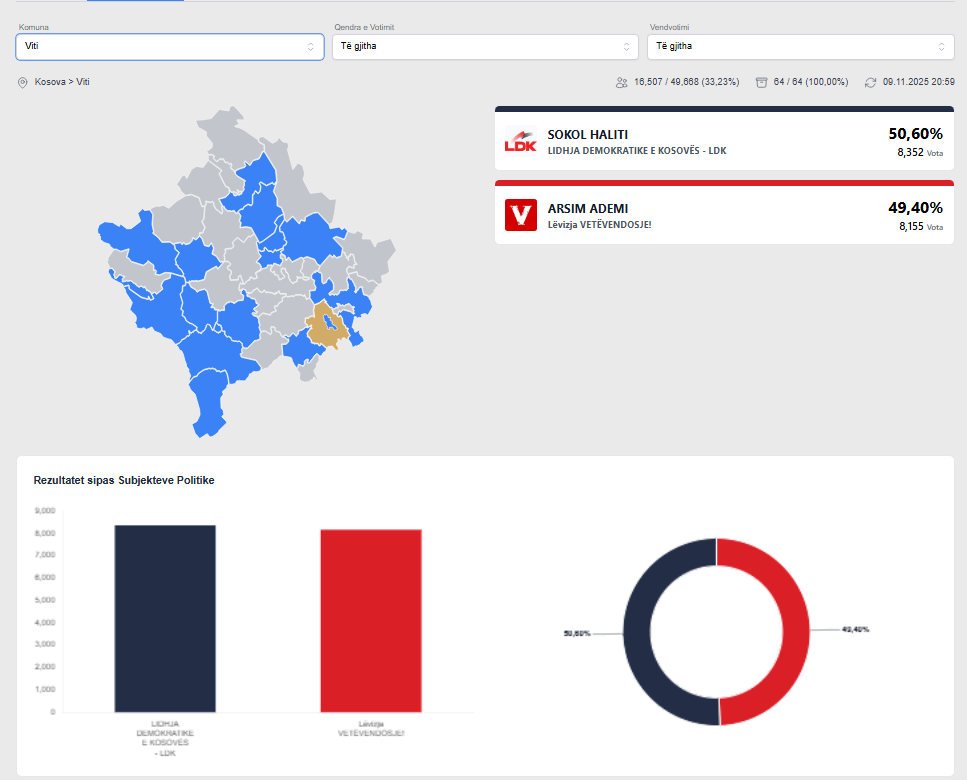Click the Vetëvendosje red V logo
Viewport: 967px width, 780px height.
pos(520,215)
